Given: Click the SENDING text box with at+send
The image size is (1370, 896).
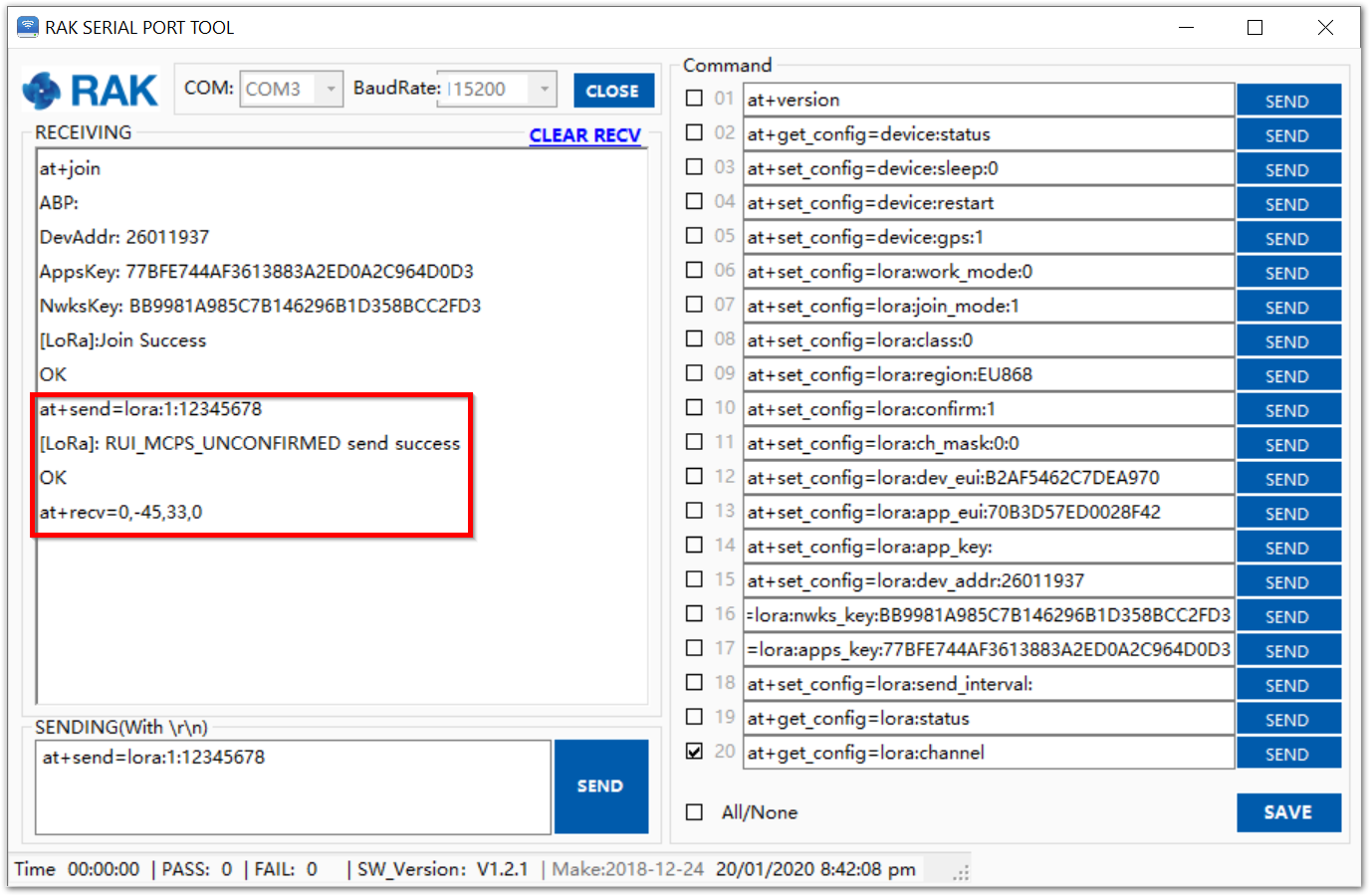Looking at the screenshot, I should pyautogui.click(x=293, y=786).
